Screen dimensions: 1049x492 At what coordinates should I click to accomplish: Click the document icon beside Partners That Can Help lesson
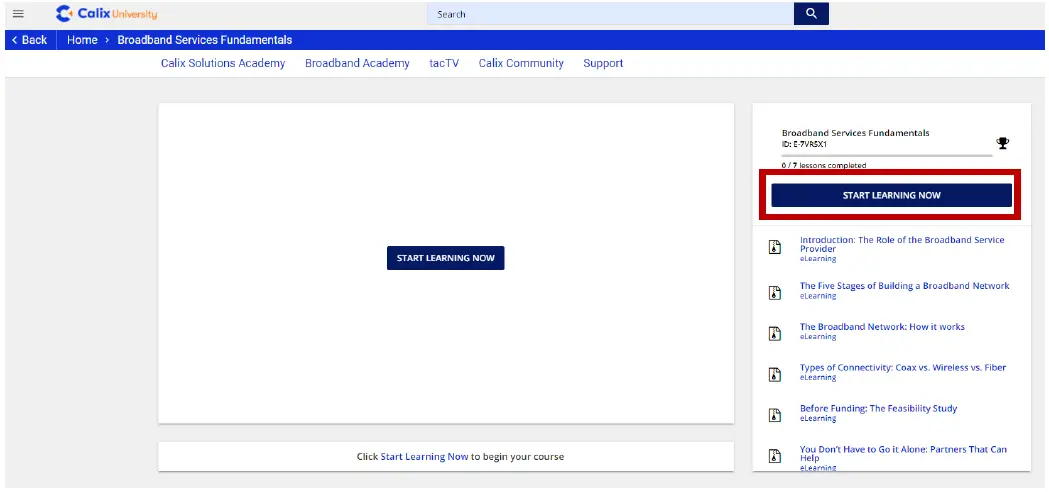point(775,456)
